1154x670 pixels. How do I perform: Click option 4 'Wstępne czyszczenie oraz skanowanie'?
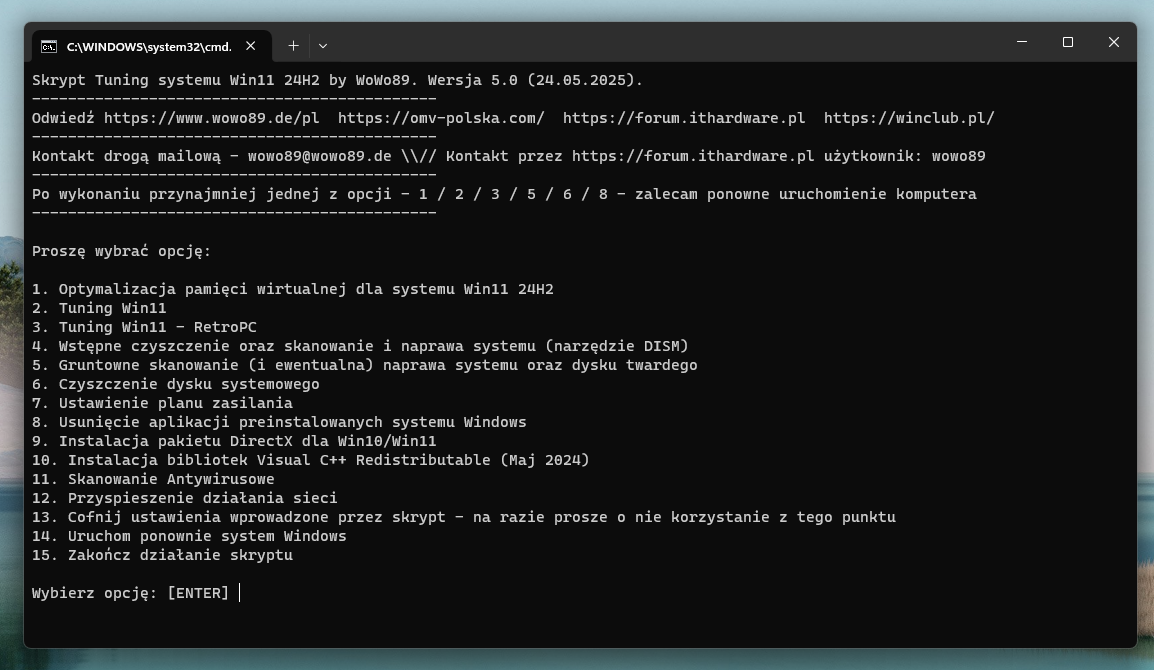[x=361, y=346]
